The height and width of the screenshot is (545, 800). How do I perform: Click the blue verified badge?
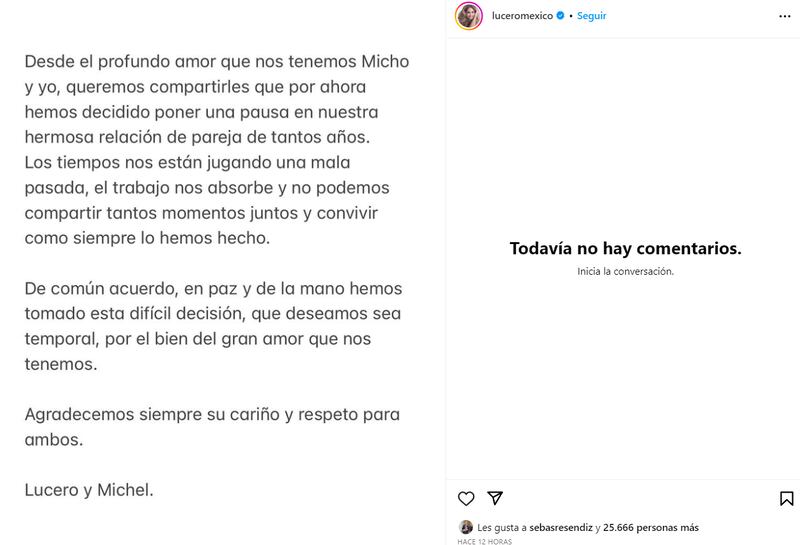[x=560, y=16]
